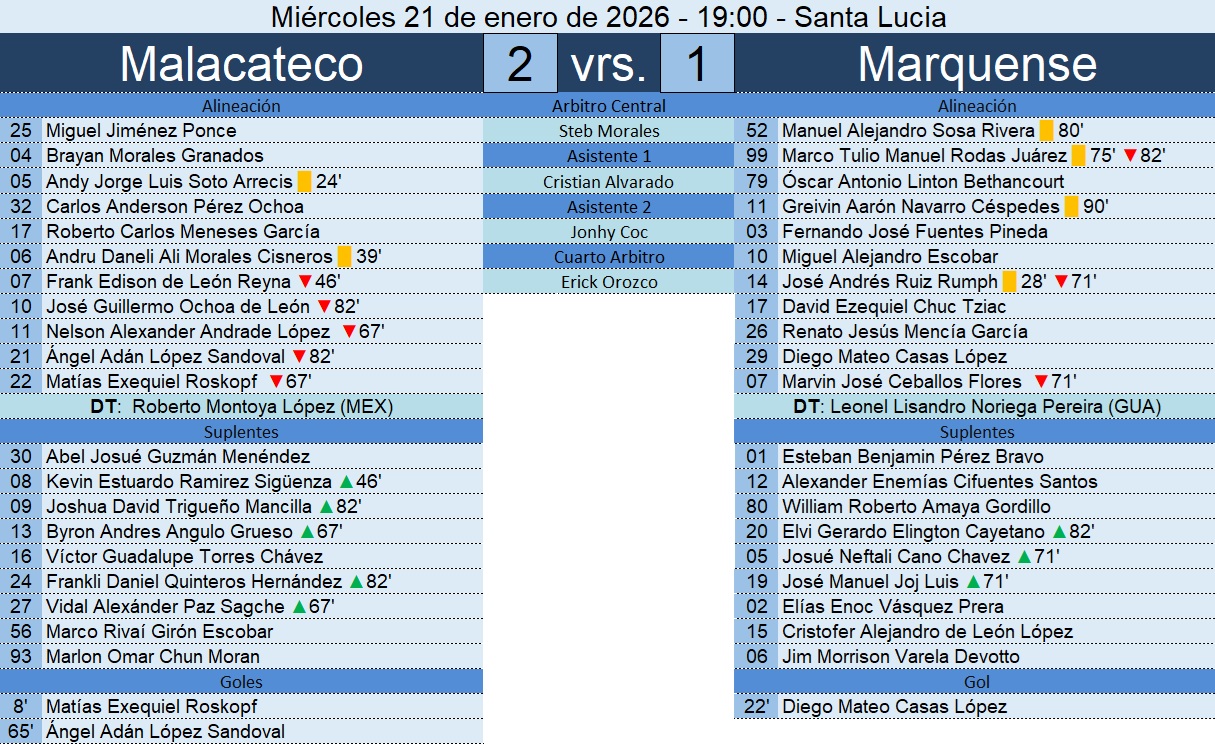Viewport: 1215px width, 744px height.
Task: Click the red arrow next to Marvin José Ceballos Flores
Action: [1040, 381]
